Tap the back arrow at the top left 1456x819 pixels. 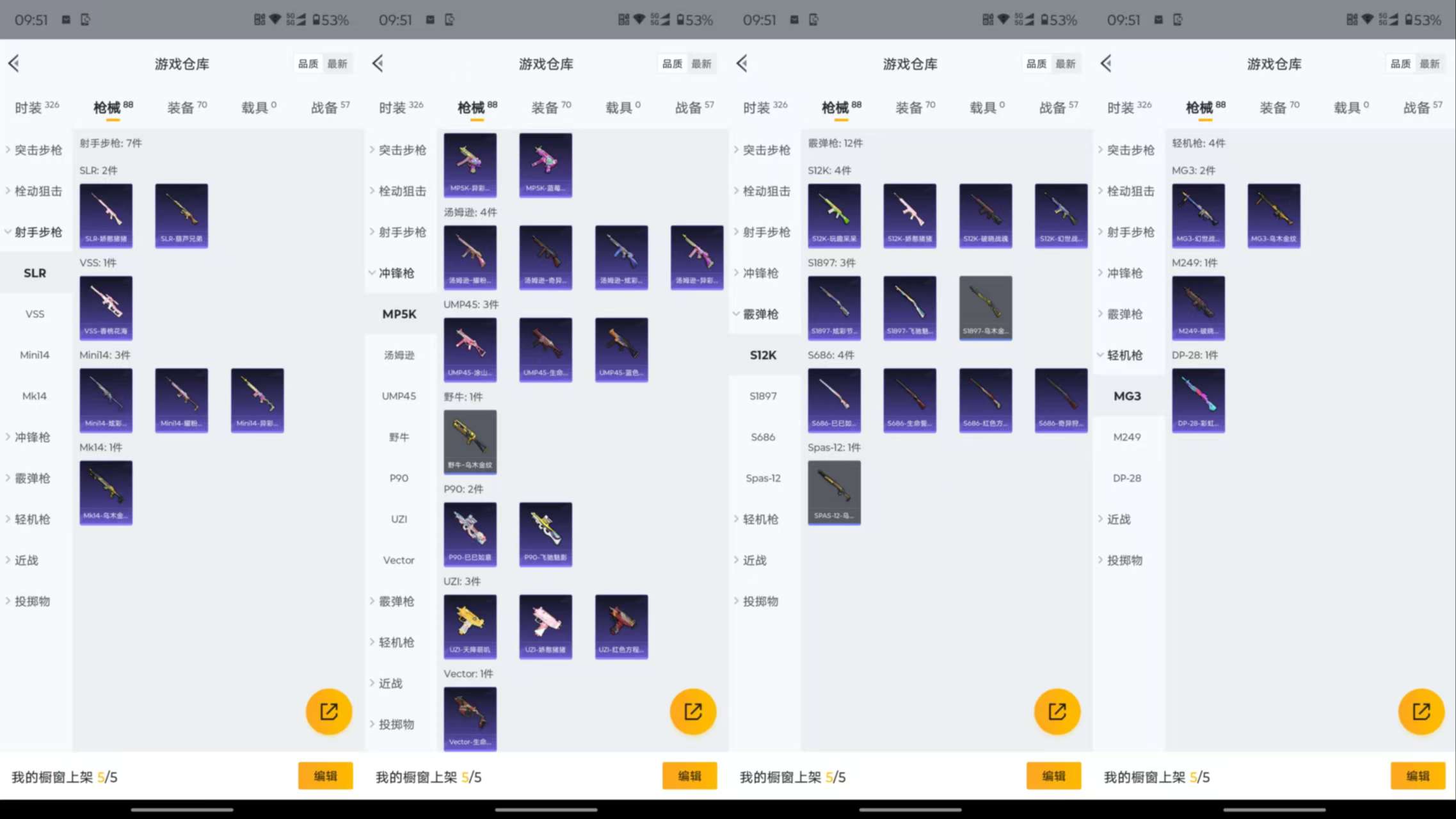[14, 63]
